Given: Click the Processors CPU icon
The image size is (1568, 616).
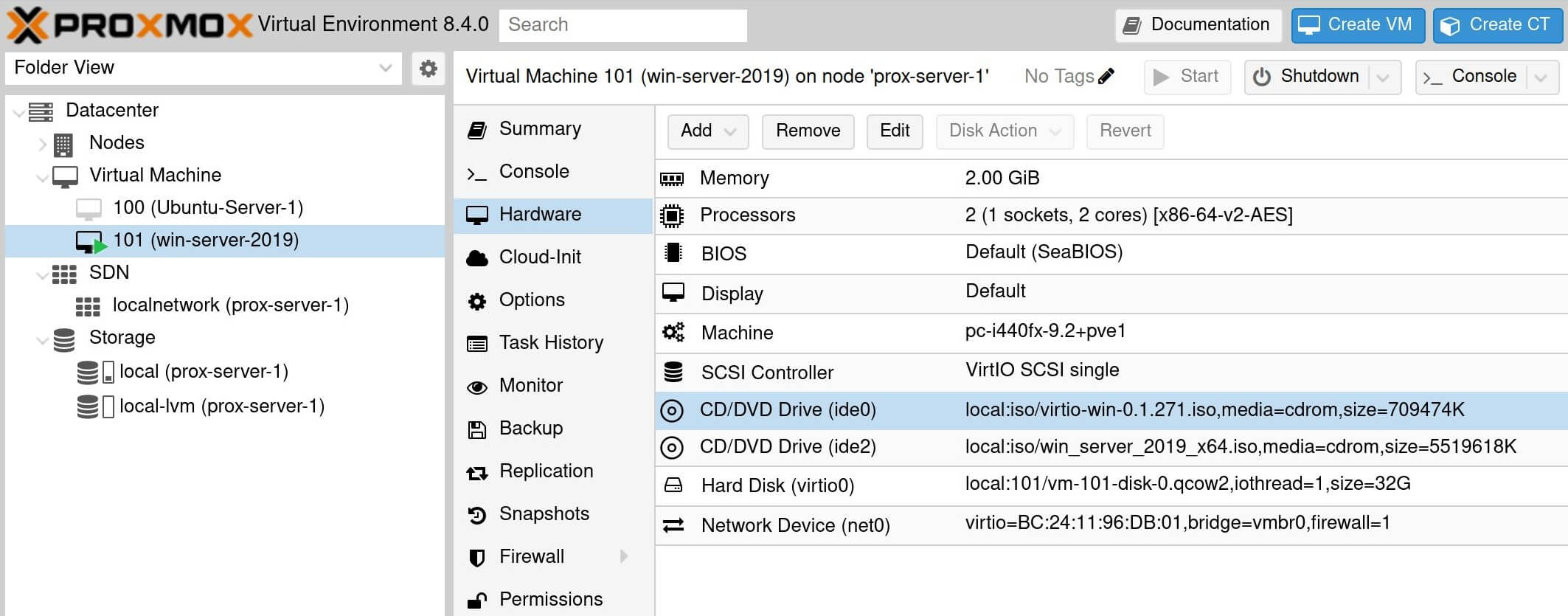Looking at the screenshot, I should 672,215.
